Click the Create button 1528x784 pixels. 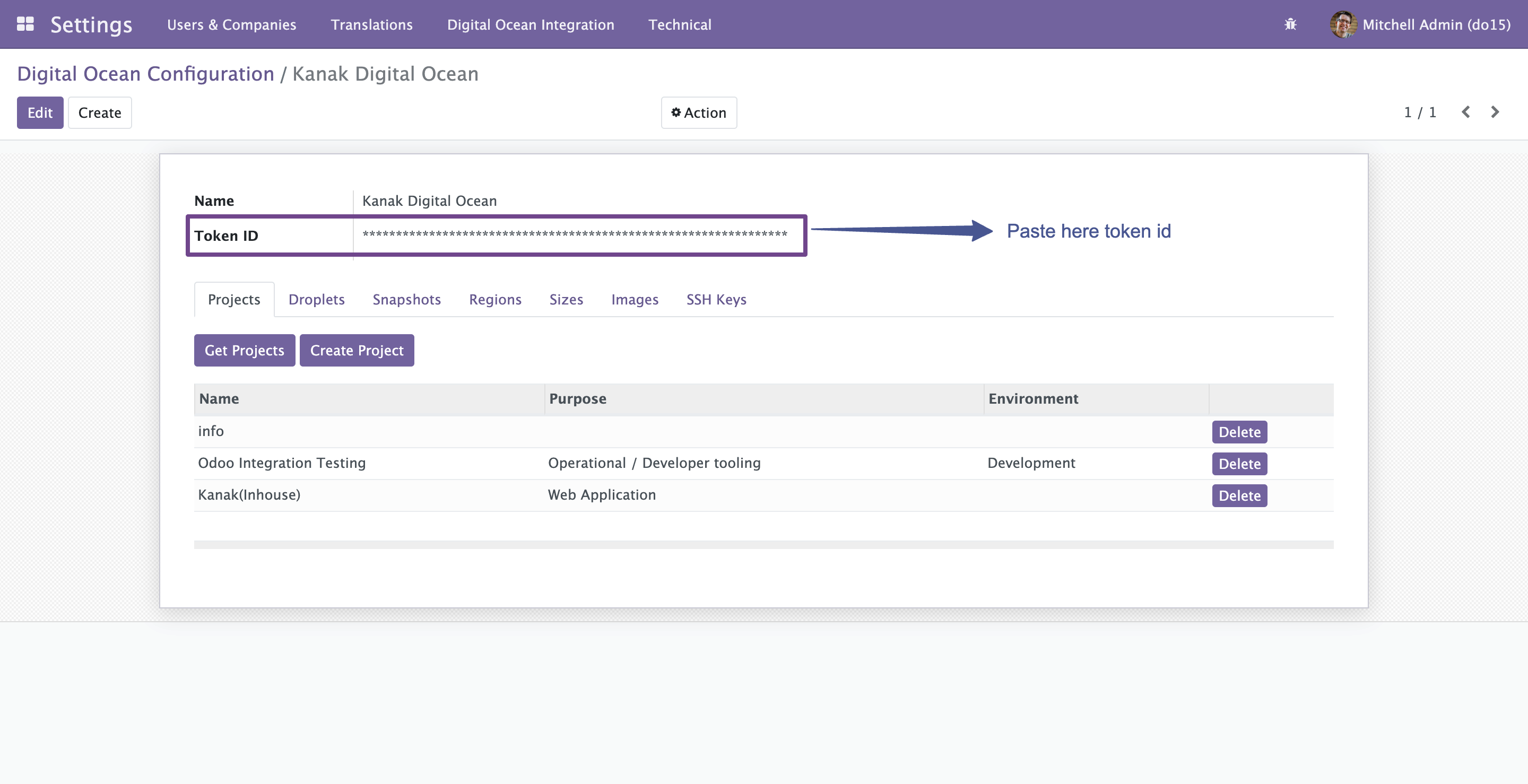pyautogui.click(x=100, y=112)
